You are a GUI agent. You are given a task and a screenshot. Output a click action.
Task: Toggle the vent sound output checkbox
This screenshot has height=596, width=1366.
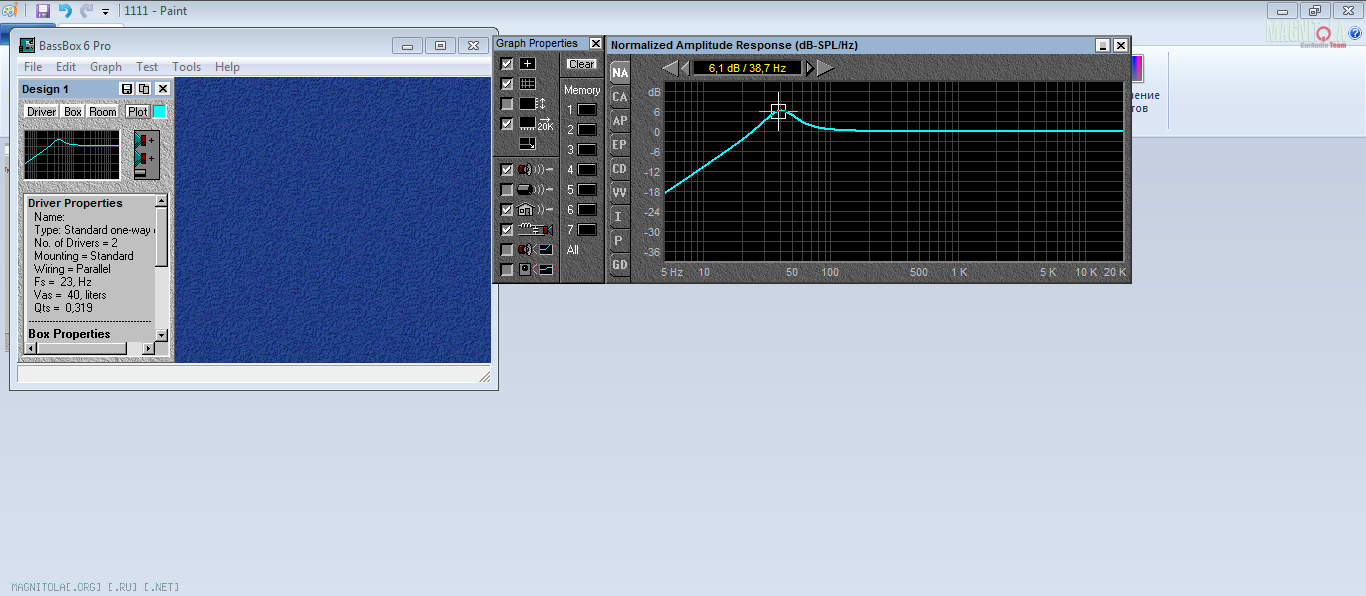click(x=507, y=190)
